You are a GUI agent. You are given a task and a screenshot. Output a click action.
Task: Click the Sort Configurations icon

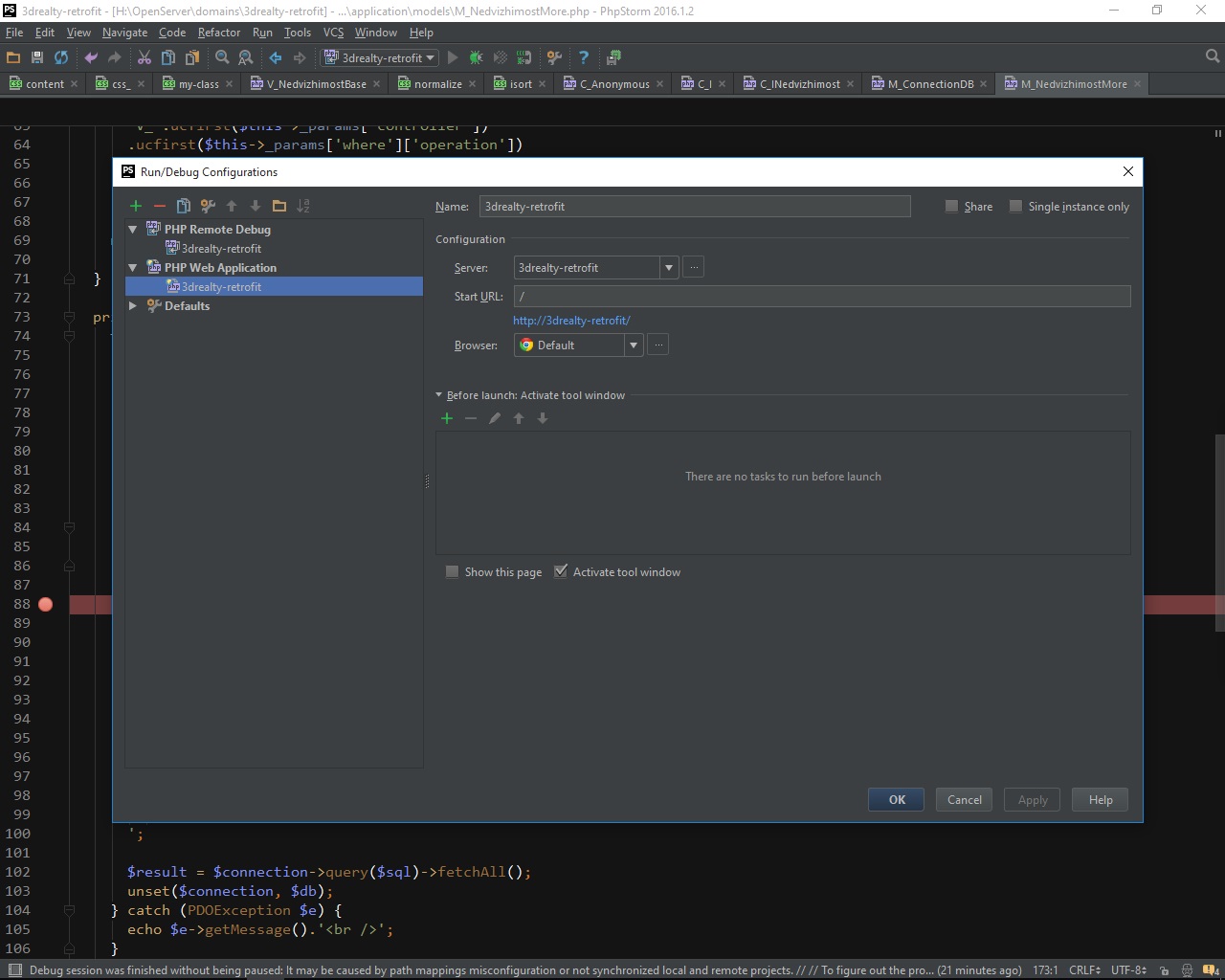pyautogui.click(x=303, y=206)
